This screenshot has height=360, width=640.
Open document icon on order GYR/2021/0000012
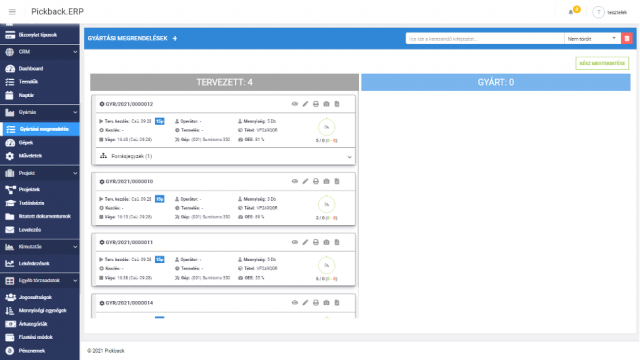tap(337, 104)
